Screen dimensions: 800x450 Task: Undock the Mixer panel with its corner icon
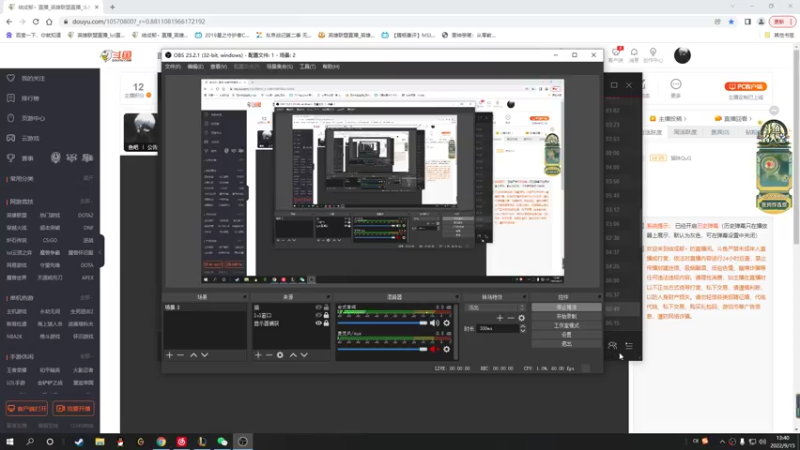457,297
